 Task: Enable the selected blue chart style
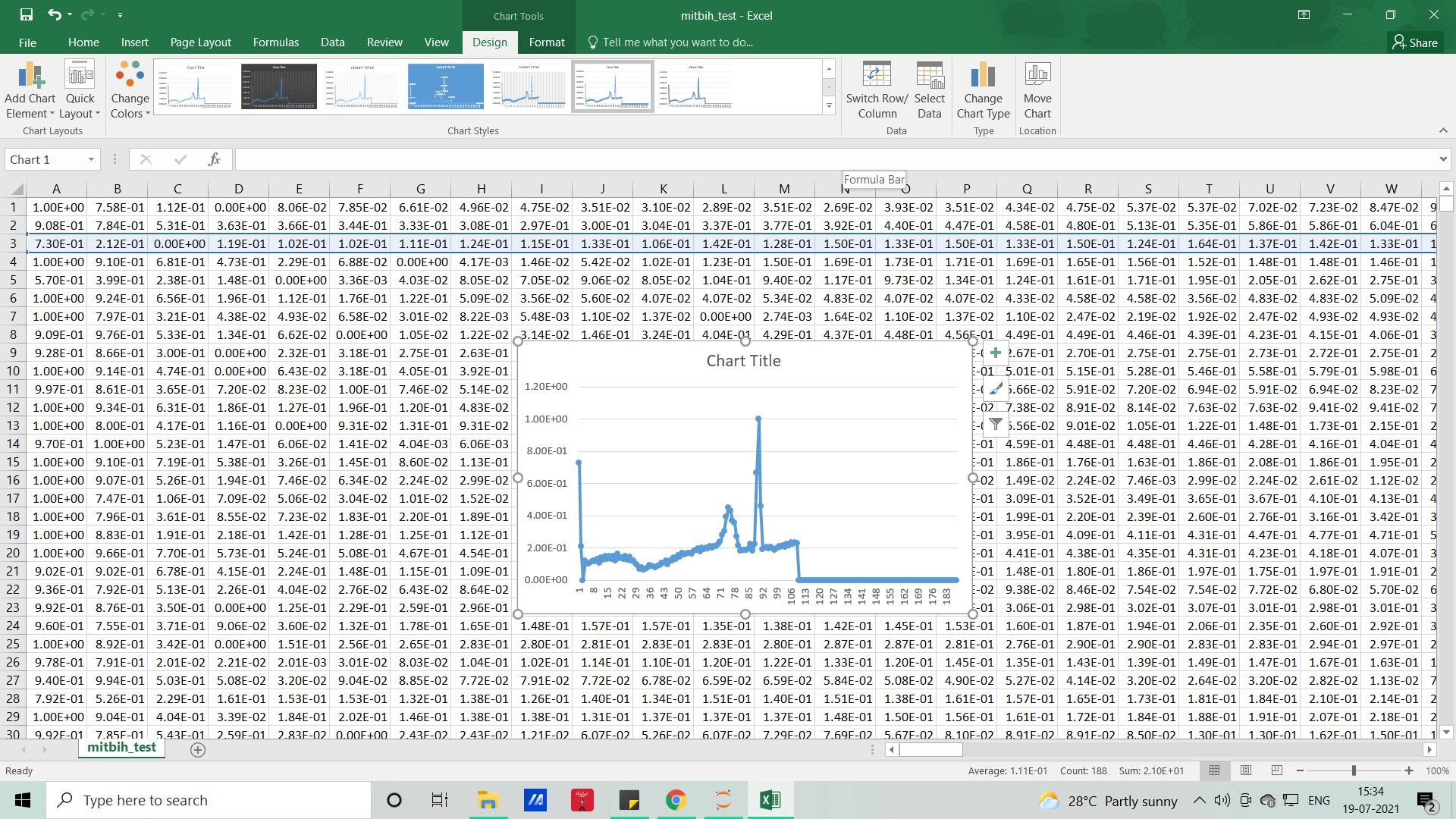445,87
